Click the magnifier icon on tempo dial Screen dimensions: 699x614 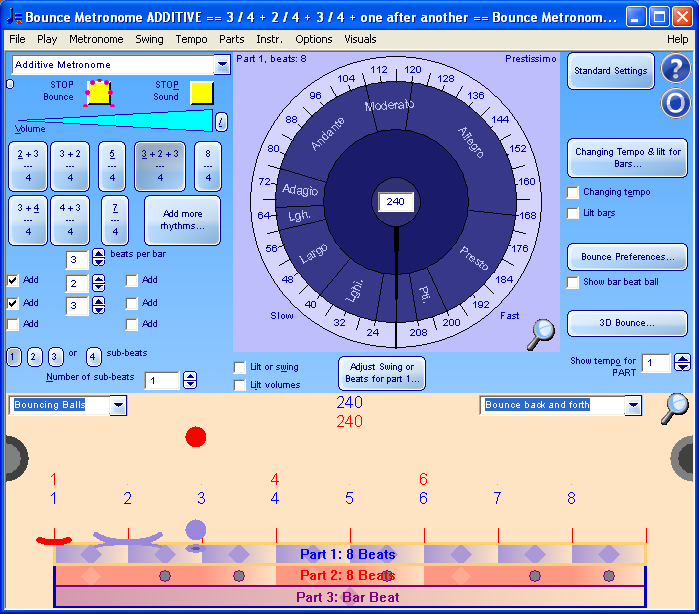[x=541, y=334]
